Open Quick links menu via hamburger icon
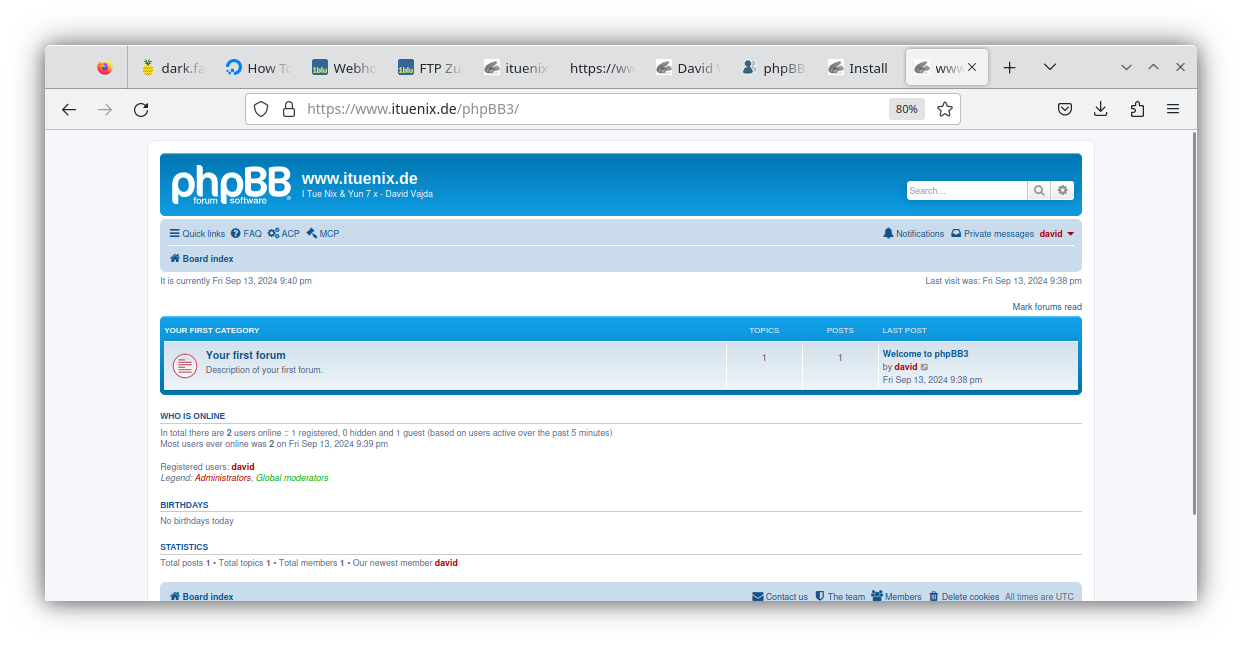 (176, 233)
